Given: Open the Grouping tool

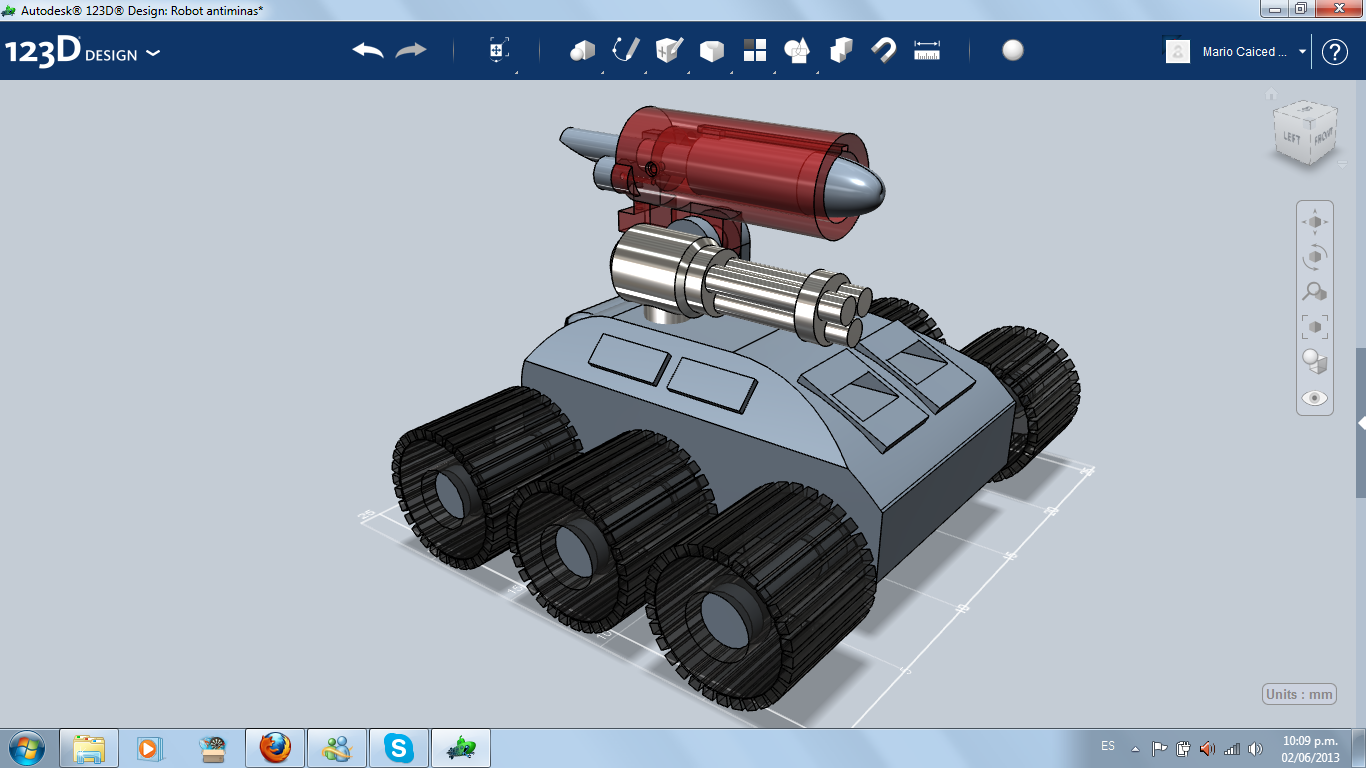Looking at the screenshot, I should point(797,51).
